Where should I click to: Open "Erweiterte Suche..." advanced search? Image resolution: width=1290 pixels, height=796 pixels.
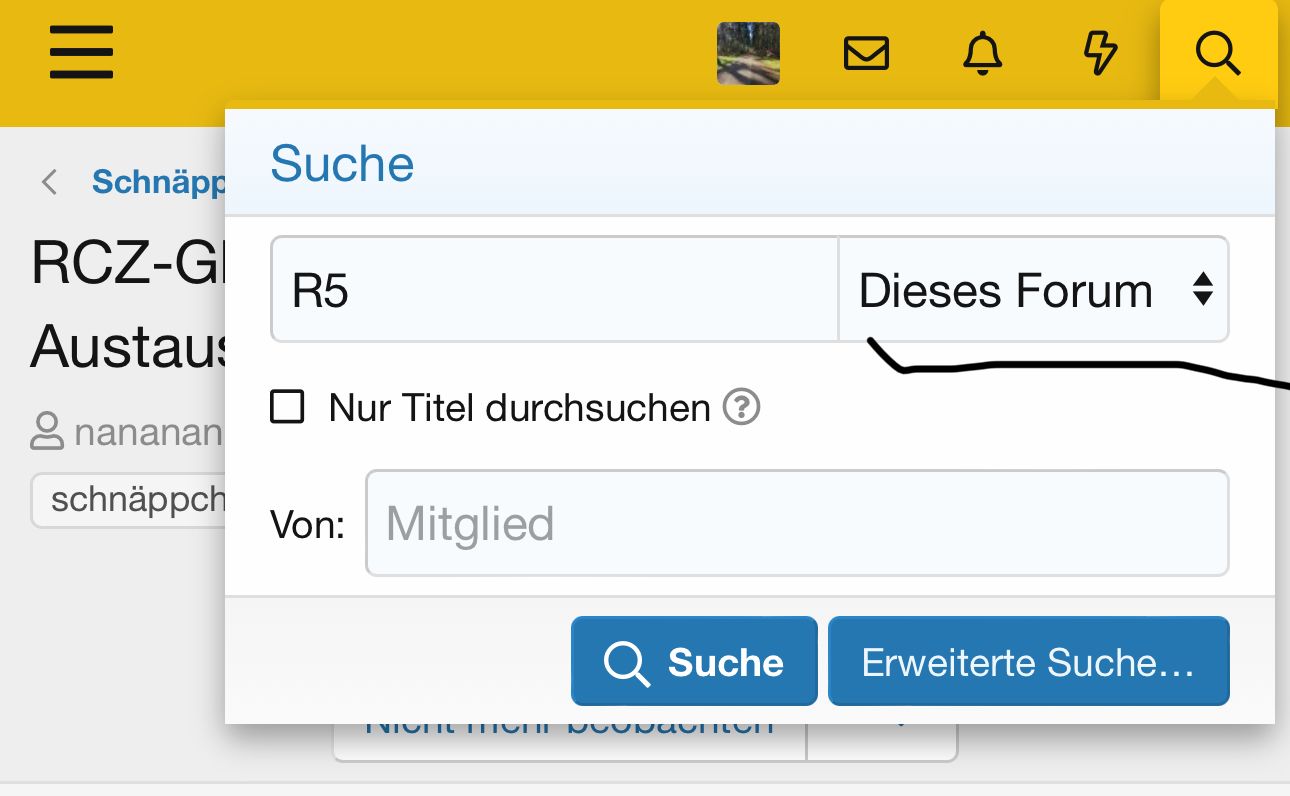pyautogui.click(x=1028, y=662)
